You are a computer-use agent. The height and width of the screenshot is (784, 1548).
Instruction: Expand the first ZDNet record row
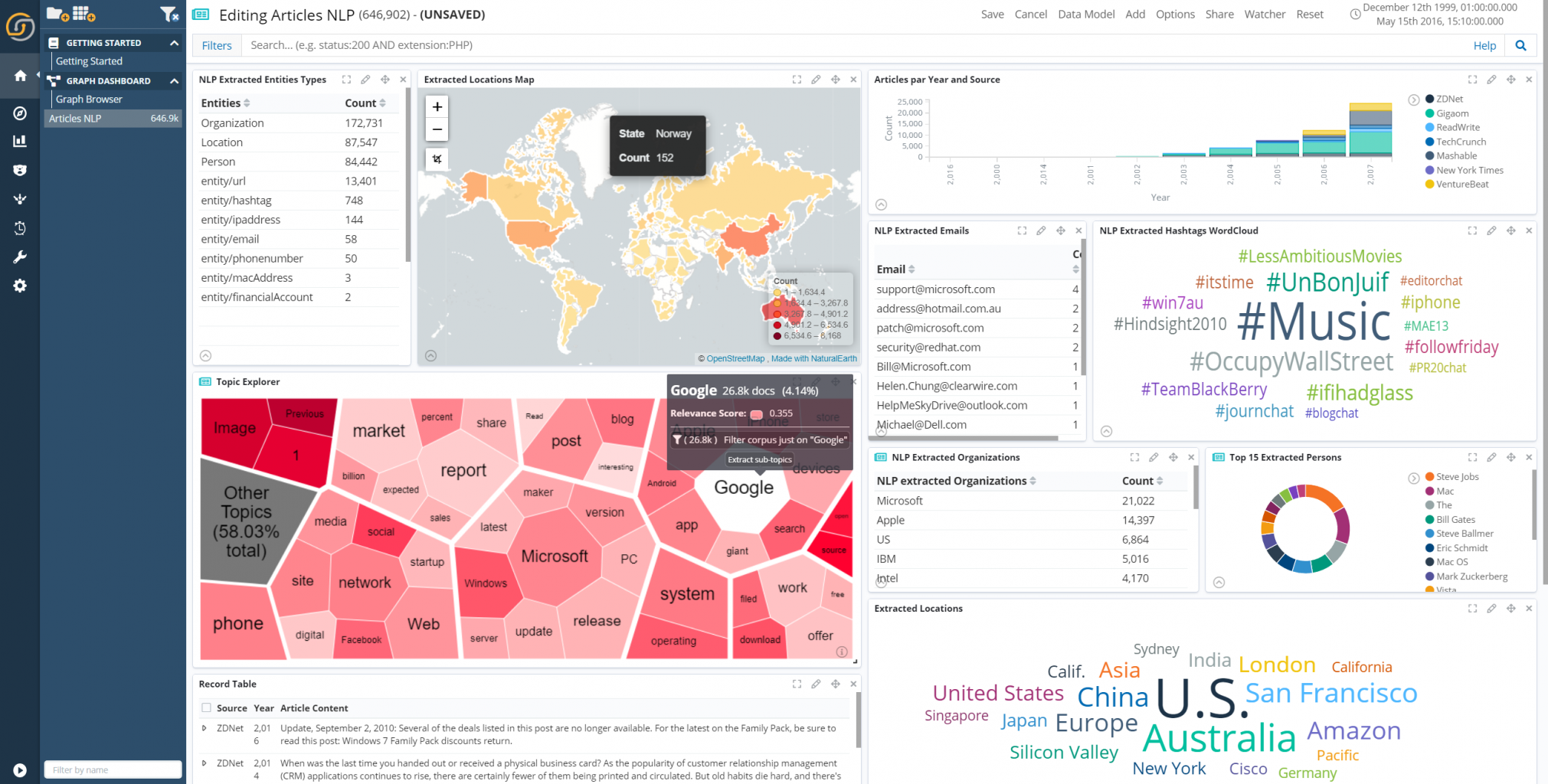click(x=204, y=728)
